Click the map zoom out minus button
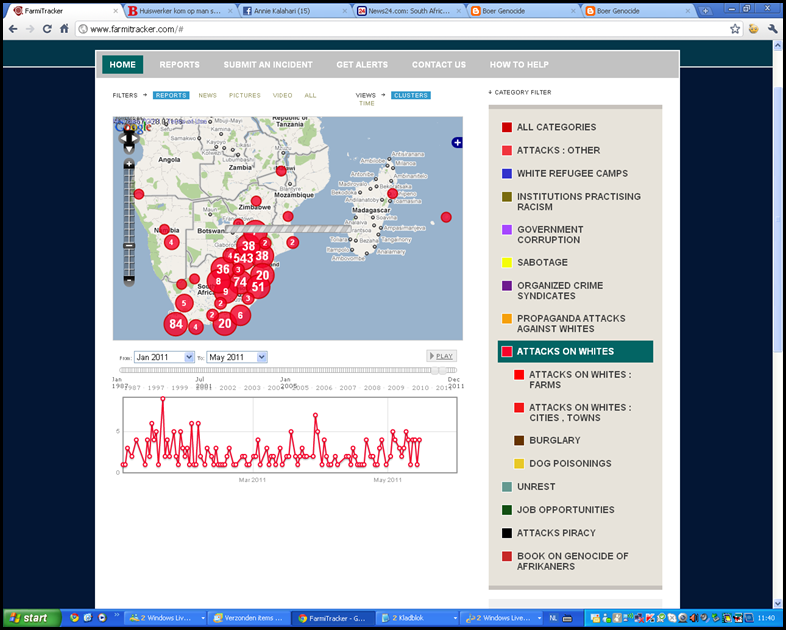This screenshot has width=786, height=630. (x=129, y=281)
